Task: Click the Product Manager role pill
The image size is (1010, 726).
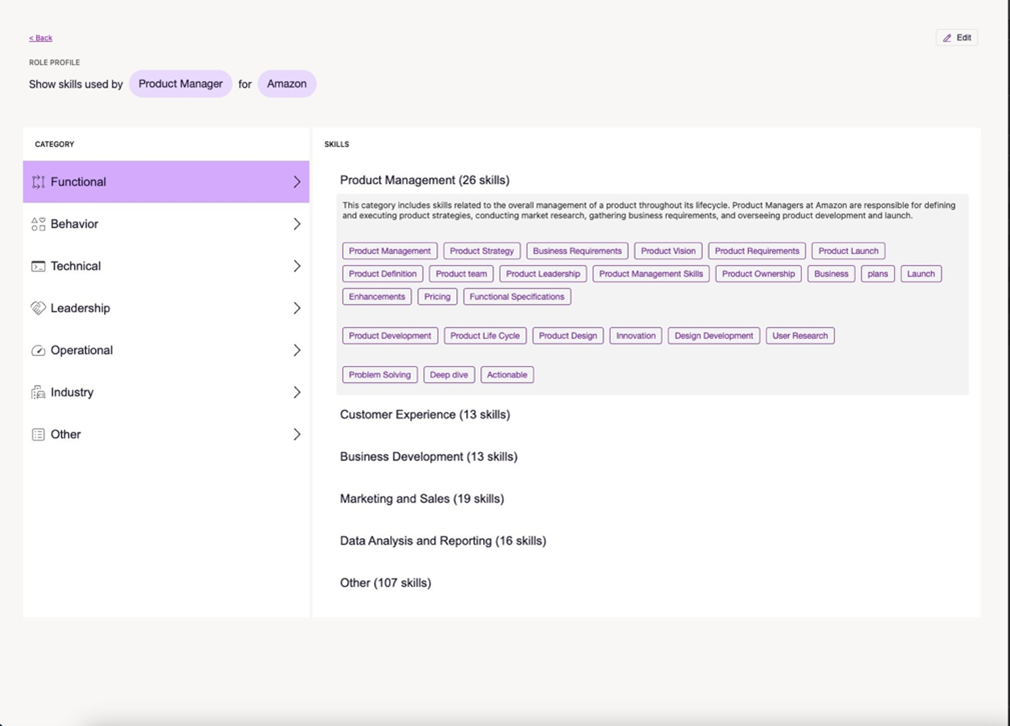Action: coord(180,84)
